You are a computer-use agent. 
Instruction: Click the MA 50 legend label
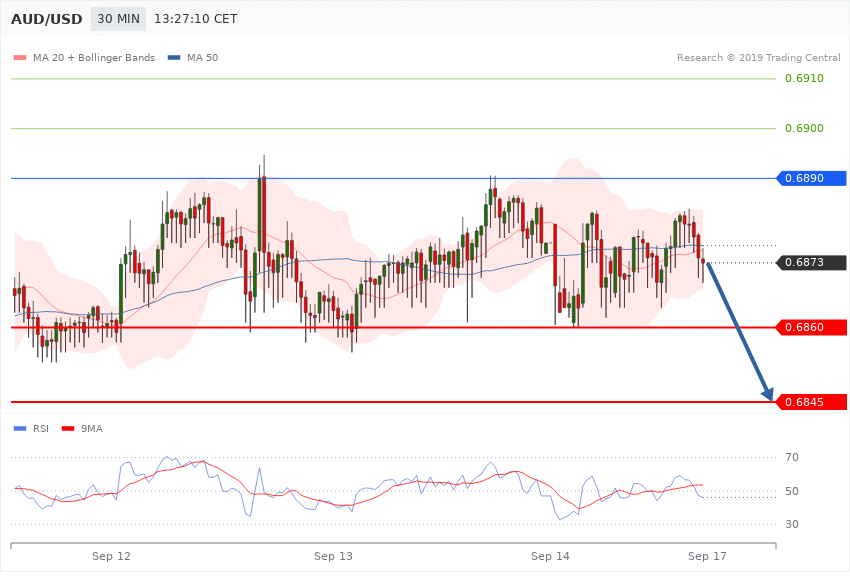(202, 57)
